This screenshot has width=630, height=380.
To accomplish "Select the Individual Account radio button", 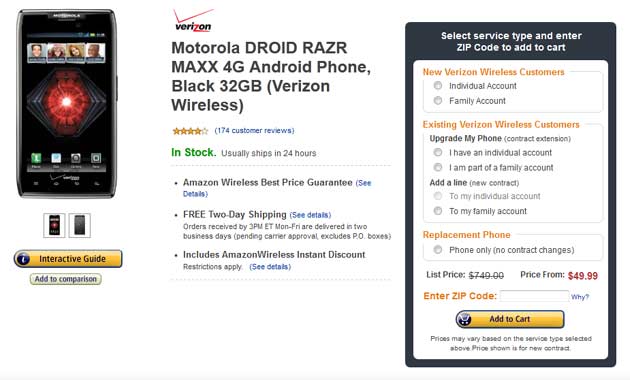I will point(438,86).
